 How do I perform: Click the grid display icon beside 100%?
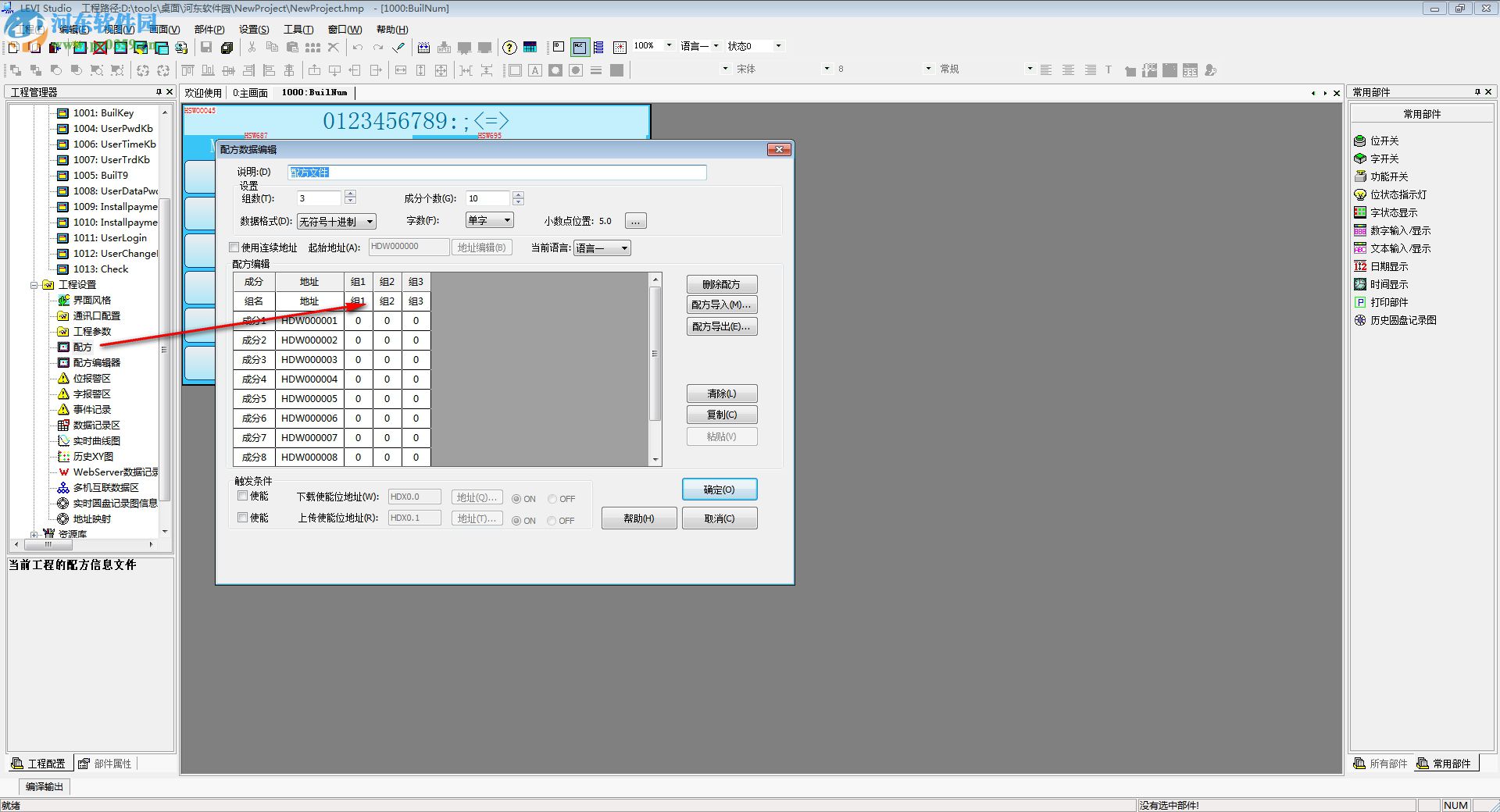point(620,47)
